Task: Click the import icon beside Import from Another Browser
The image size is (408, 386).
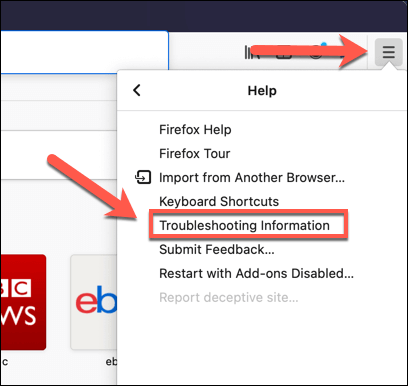Action: coord(143,177)
